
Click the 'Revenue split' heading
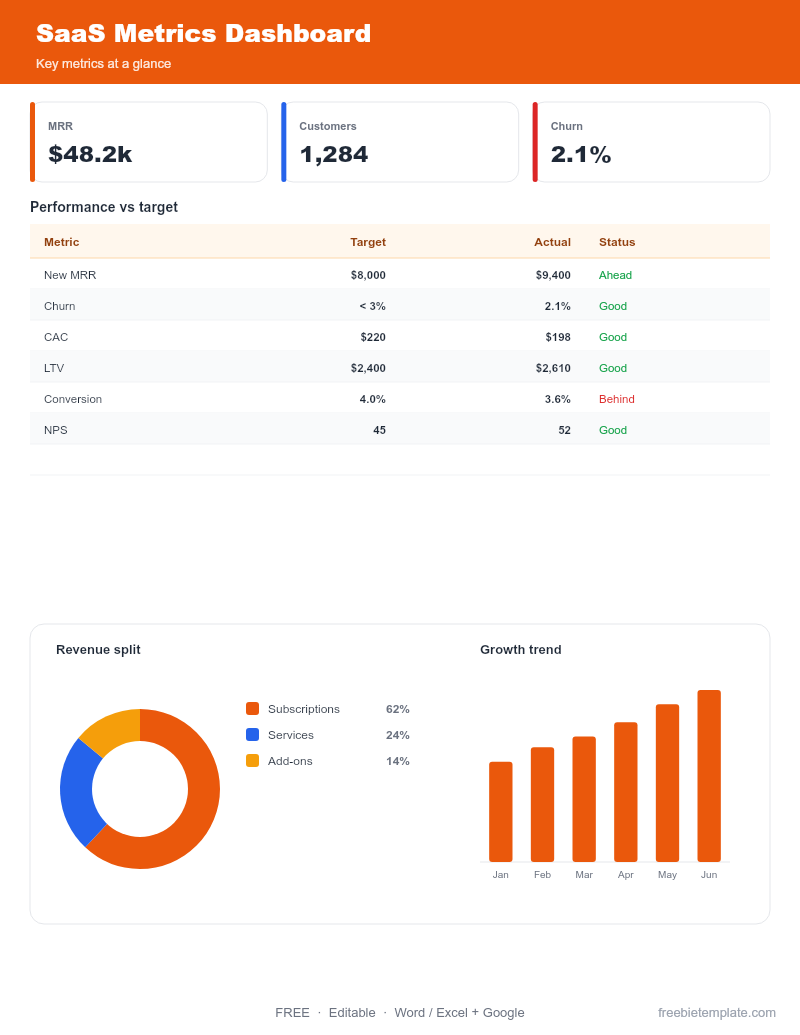tap(98, 650)
